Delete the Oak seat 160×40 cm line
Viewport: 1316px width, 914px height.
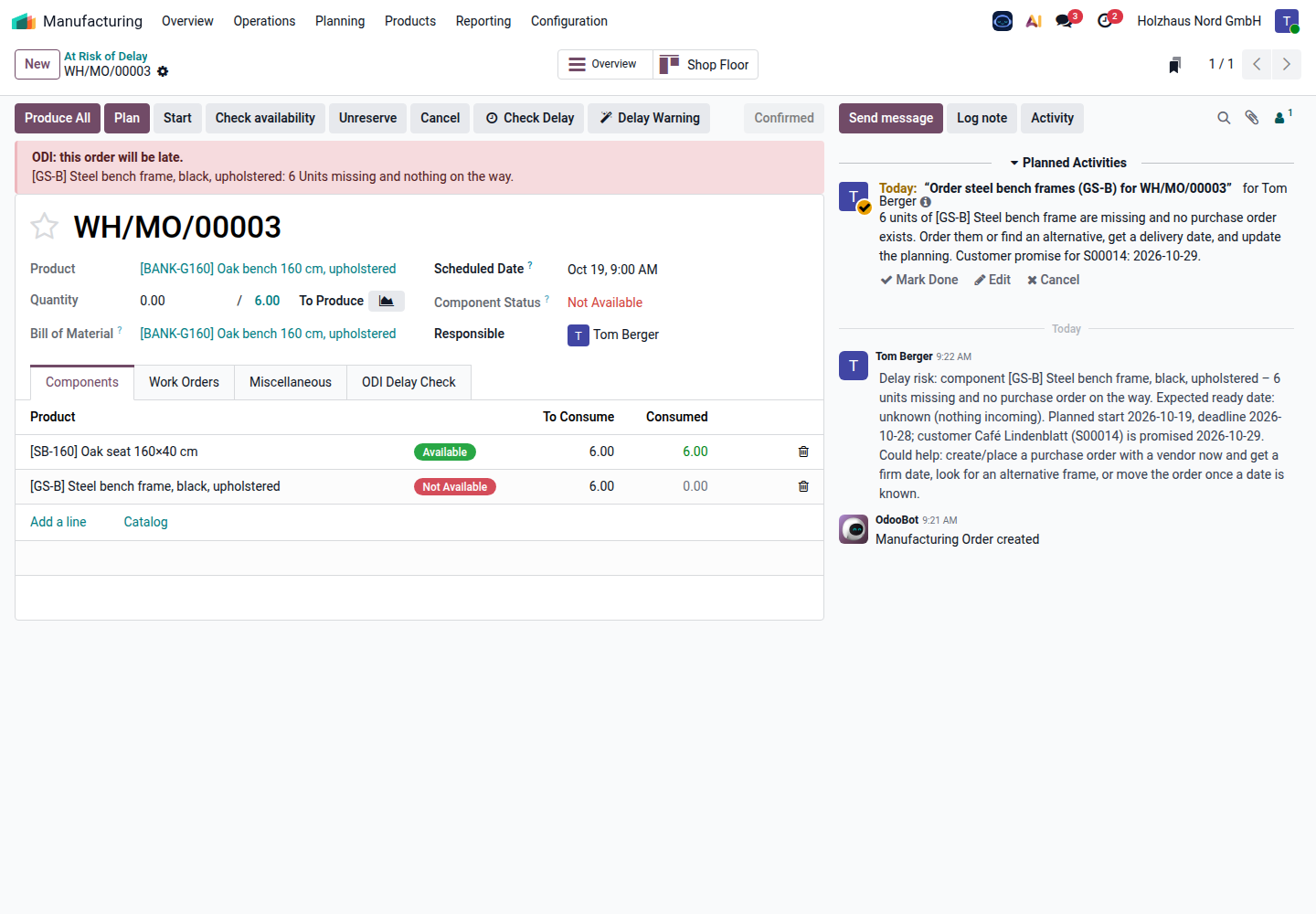pos(803,452)
